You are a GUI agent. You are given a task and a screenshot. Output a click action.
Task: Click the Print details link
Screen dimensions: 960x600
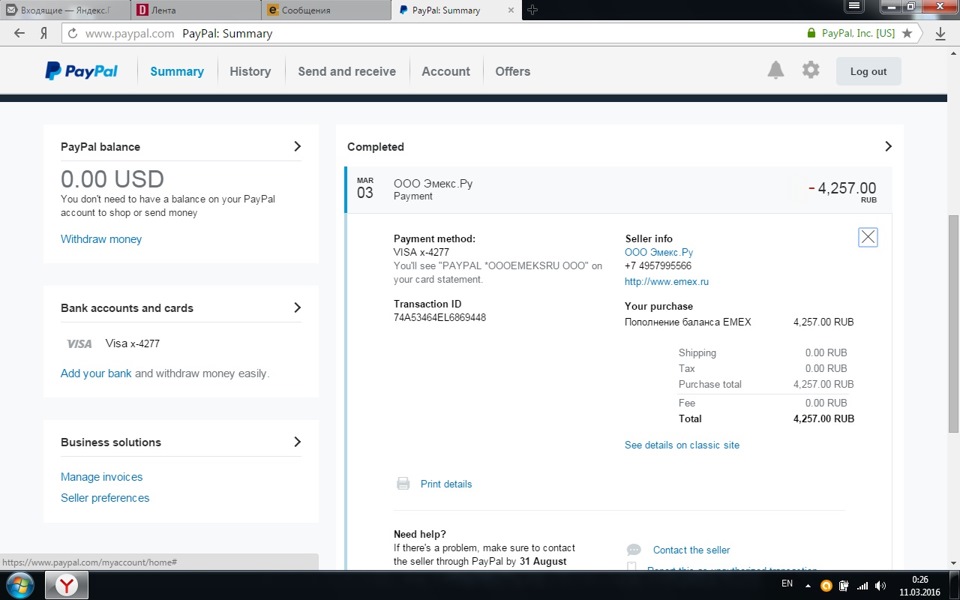[446, 484]
